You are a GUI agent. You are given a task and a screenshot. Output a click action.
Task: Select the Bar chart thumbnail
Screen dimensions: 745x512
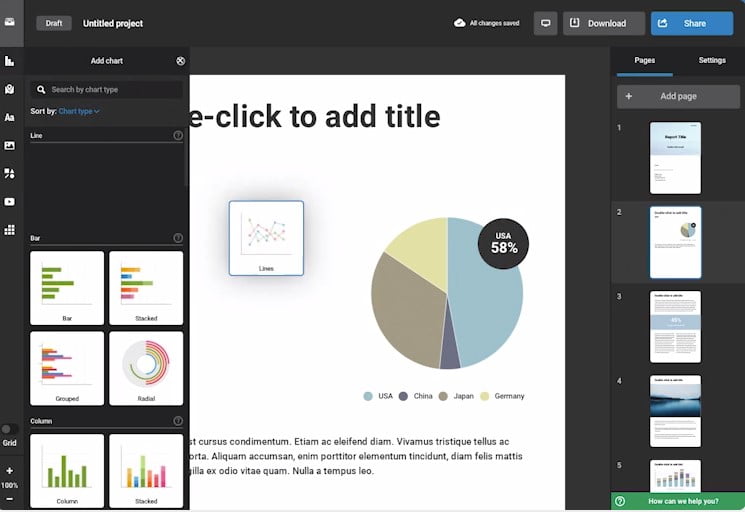coord(67,288)
